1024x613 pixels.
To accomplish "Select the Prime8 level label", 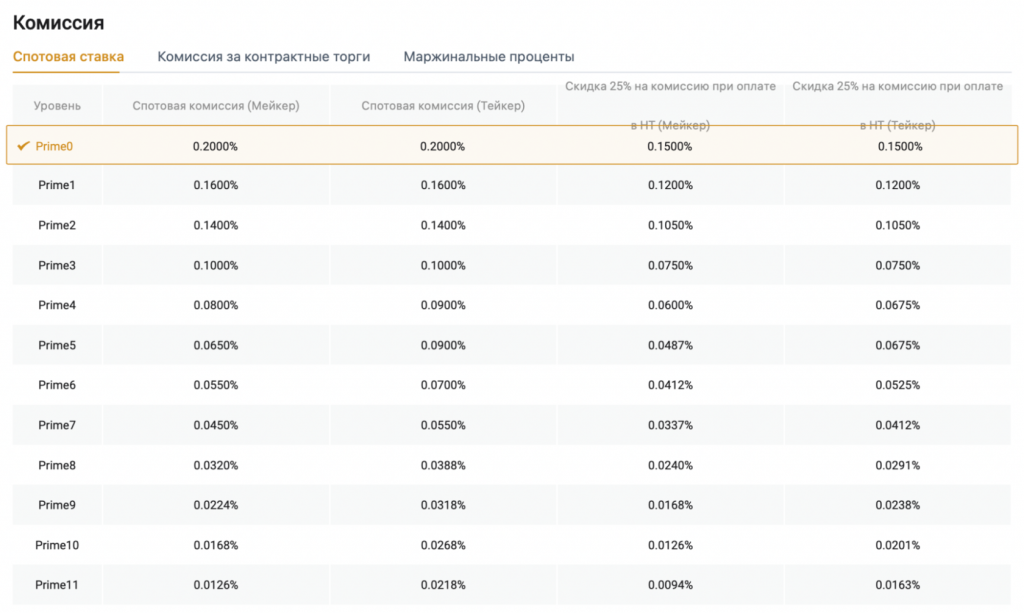I will [x=57, y=465].
